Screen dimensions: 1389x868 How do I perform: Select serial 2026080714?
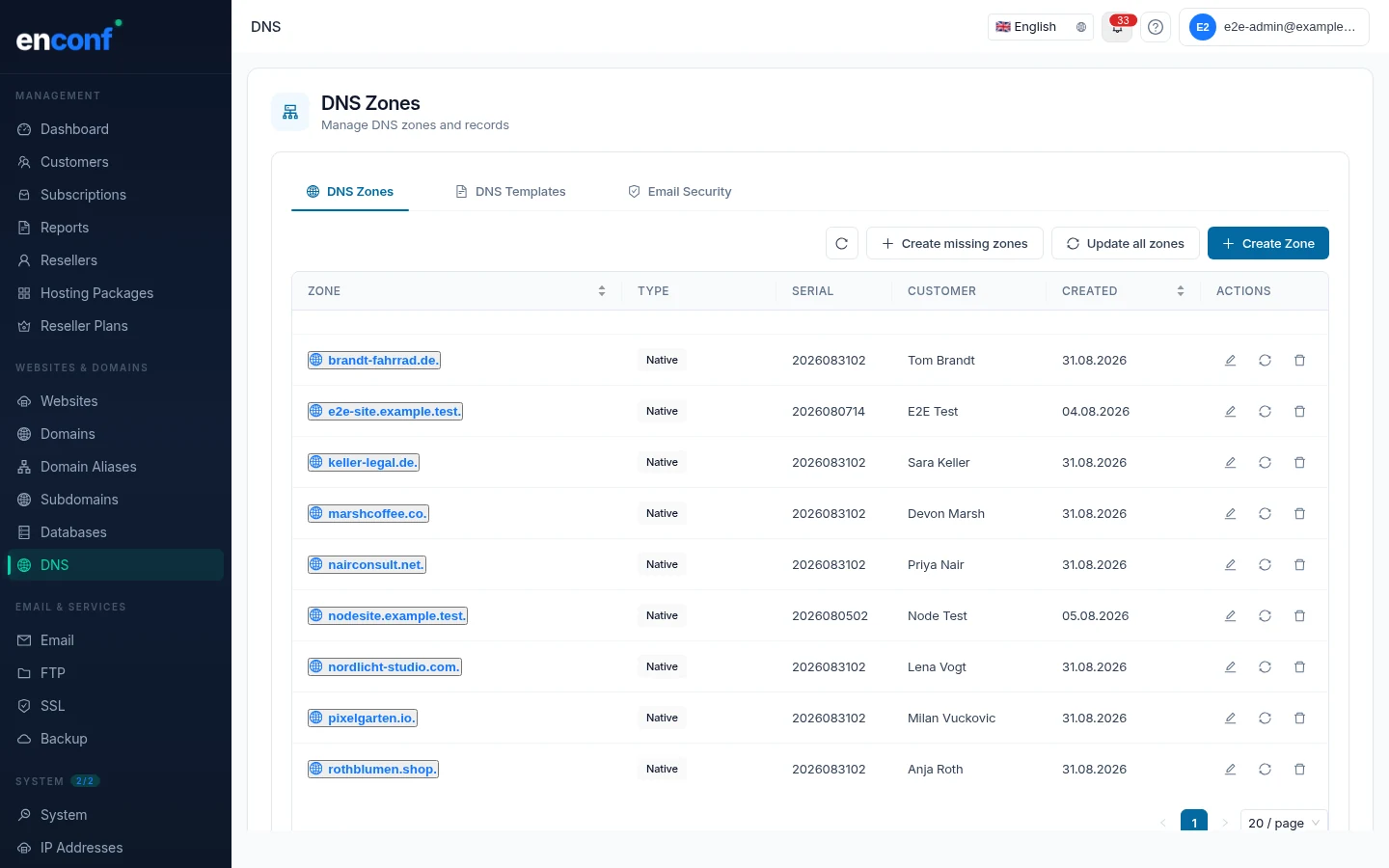(x=829, y=411)
